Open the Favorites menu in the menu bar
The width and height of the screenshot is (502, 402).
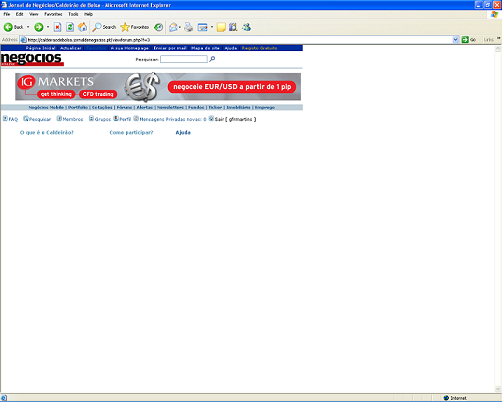[x=53, y=14]
